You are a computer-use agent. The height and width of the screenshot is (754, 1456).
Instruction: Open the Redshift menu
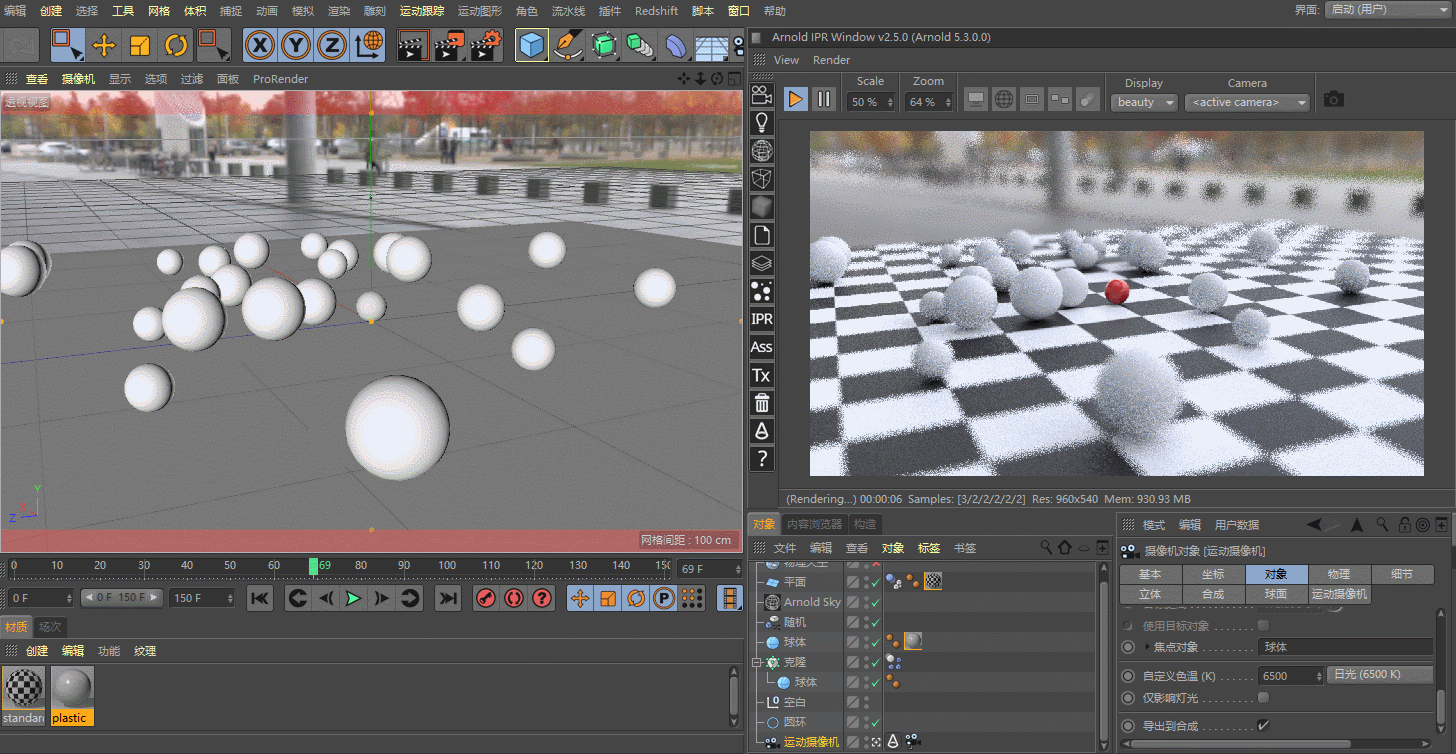(x=656, y=11)
